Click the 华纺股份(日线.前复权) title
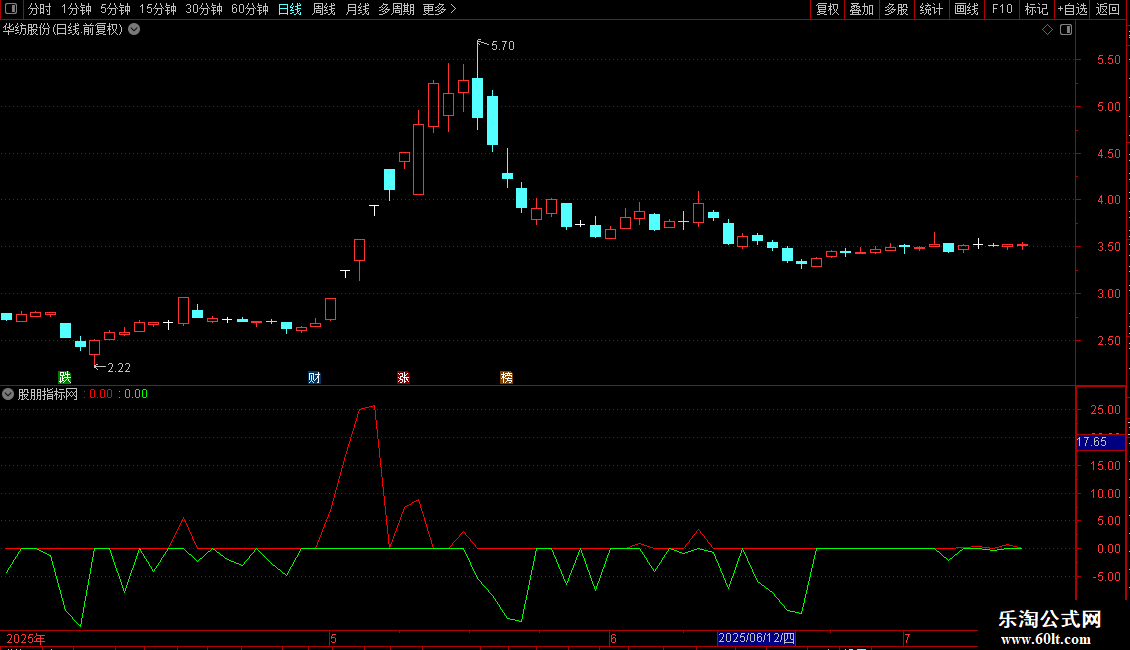This screenshot has width=1130, height=650. pyautogui.click(x=63, y=30)
